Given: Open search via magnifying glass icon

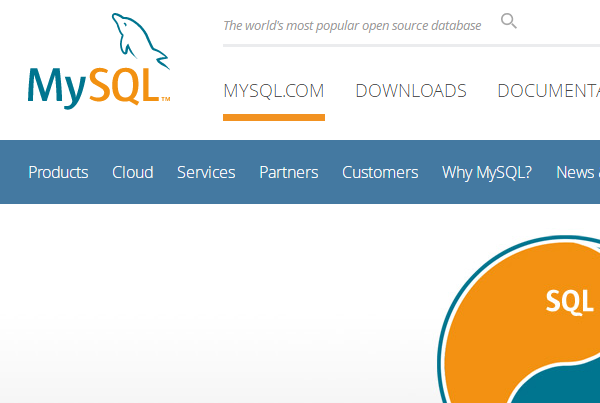Looking at the screenshot, I should tap(509, 21).
